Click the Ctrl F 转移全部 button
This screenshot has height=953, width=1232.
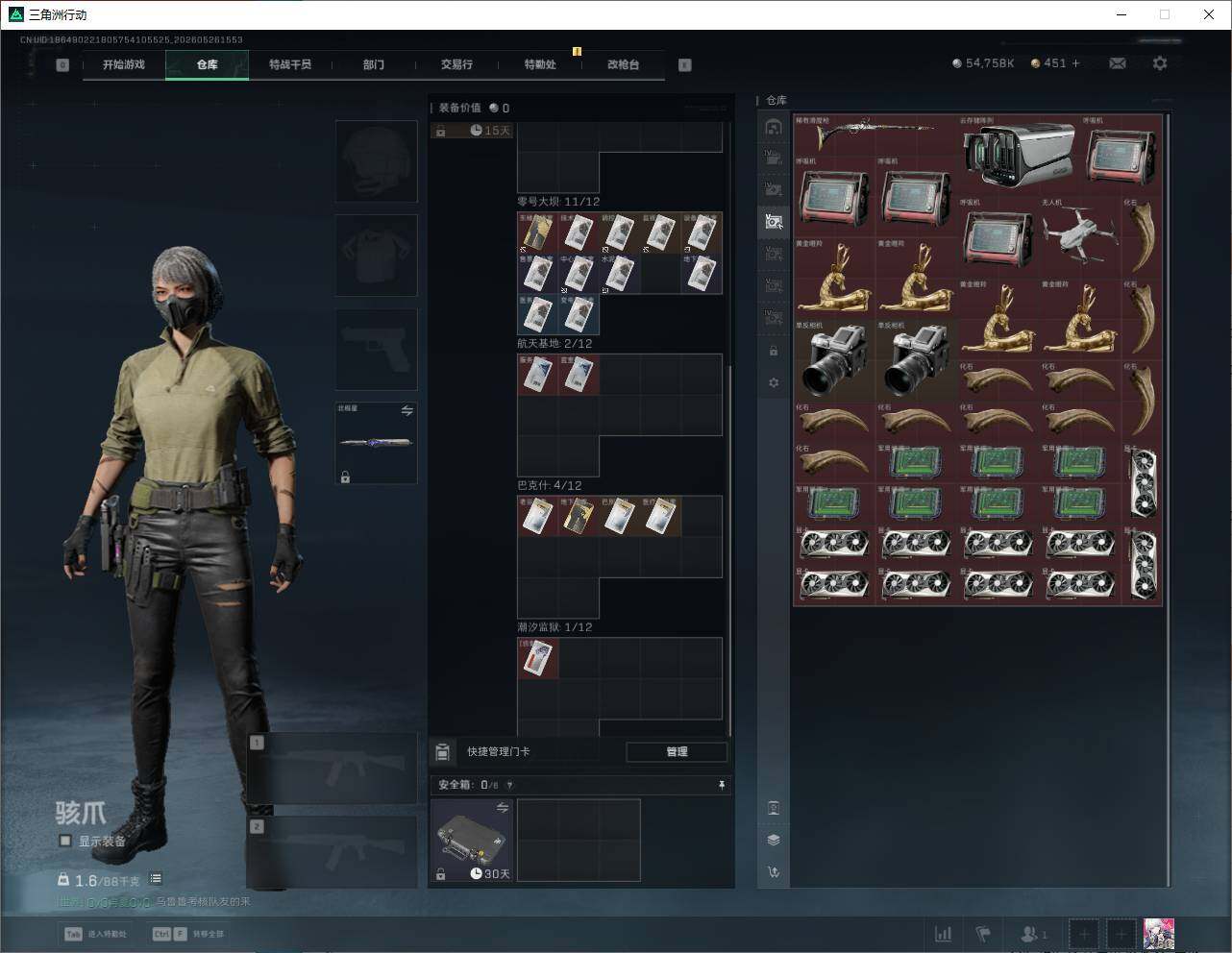click(189, 934)
